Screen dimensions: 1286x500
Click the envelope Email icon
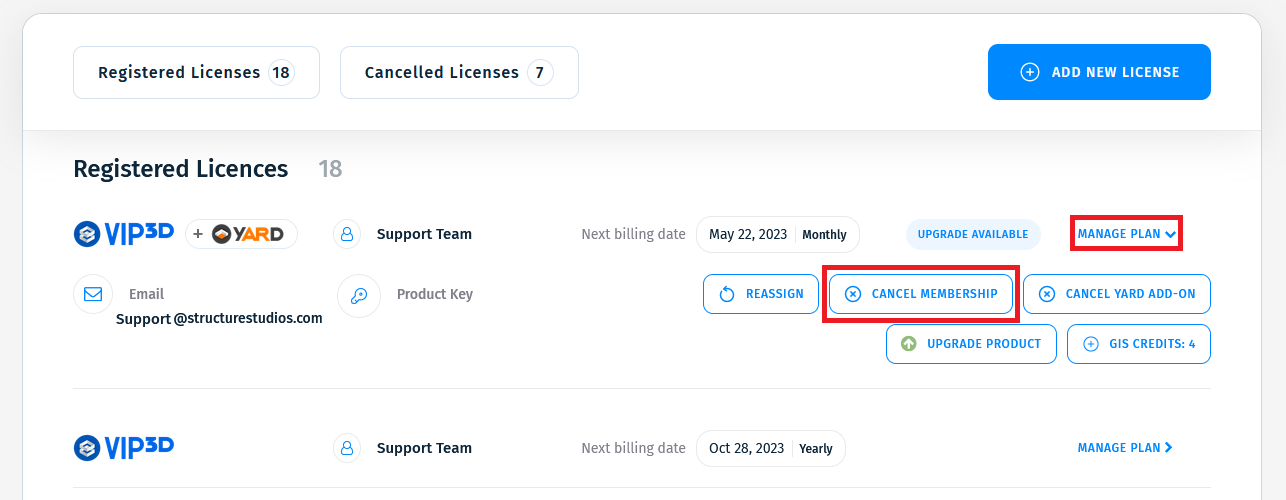coord(93,294)
